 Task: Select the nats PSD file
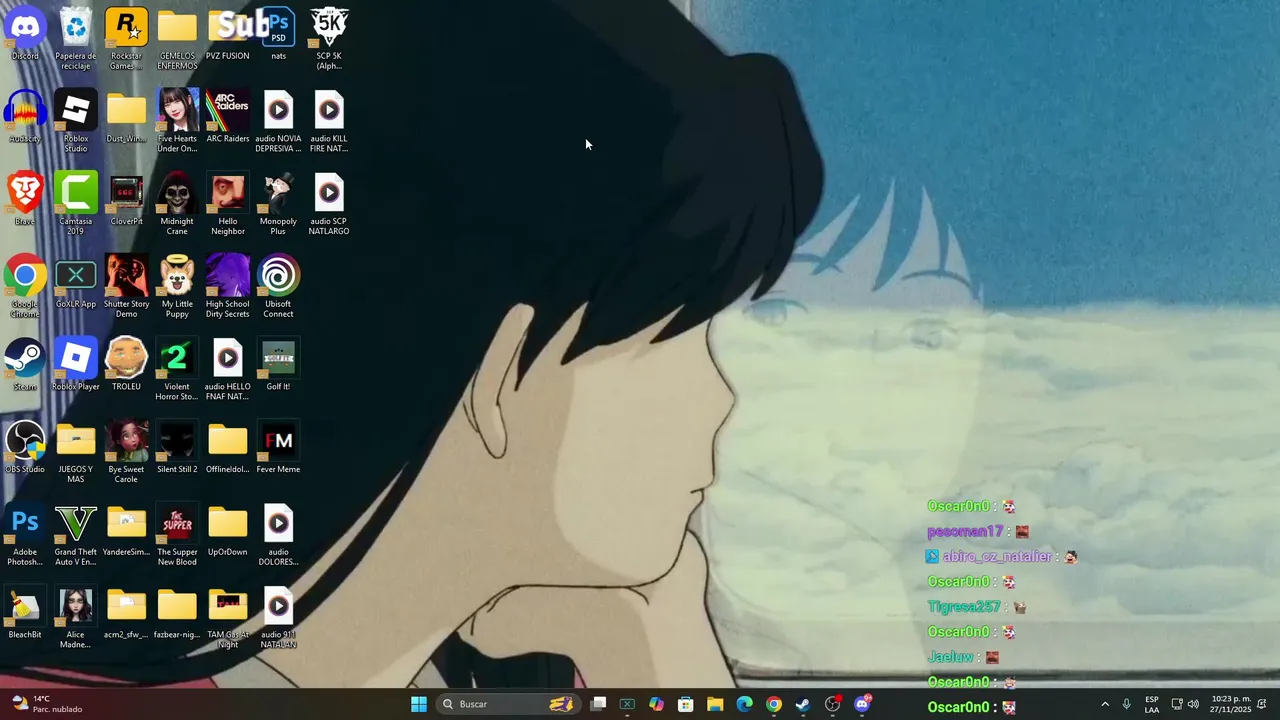click(278, 35)
